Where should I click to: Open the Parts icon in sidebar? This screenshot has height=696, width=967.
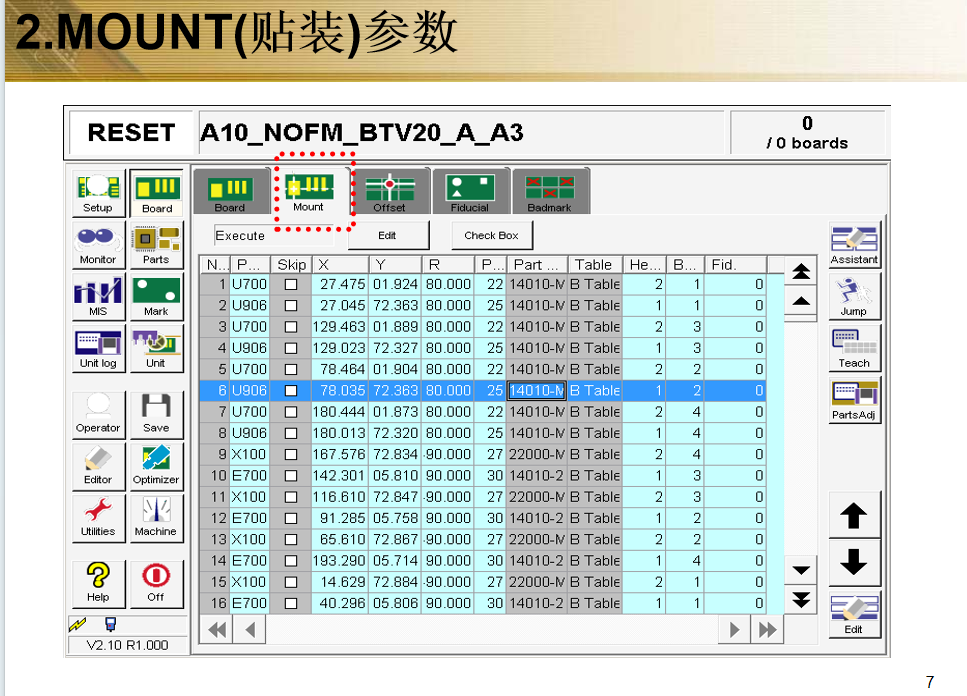[156, 245]
